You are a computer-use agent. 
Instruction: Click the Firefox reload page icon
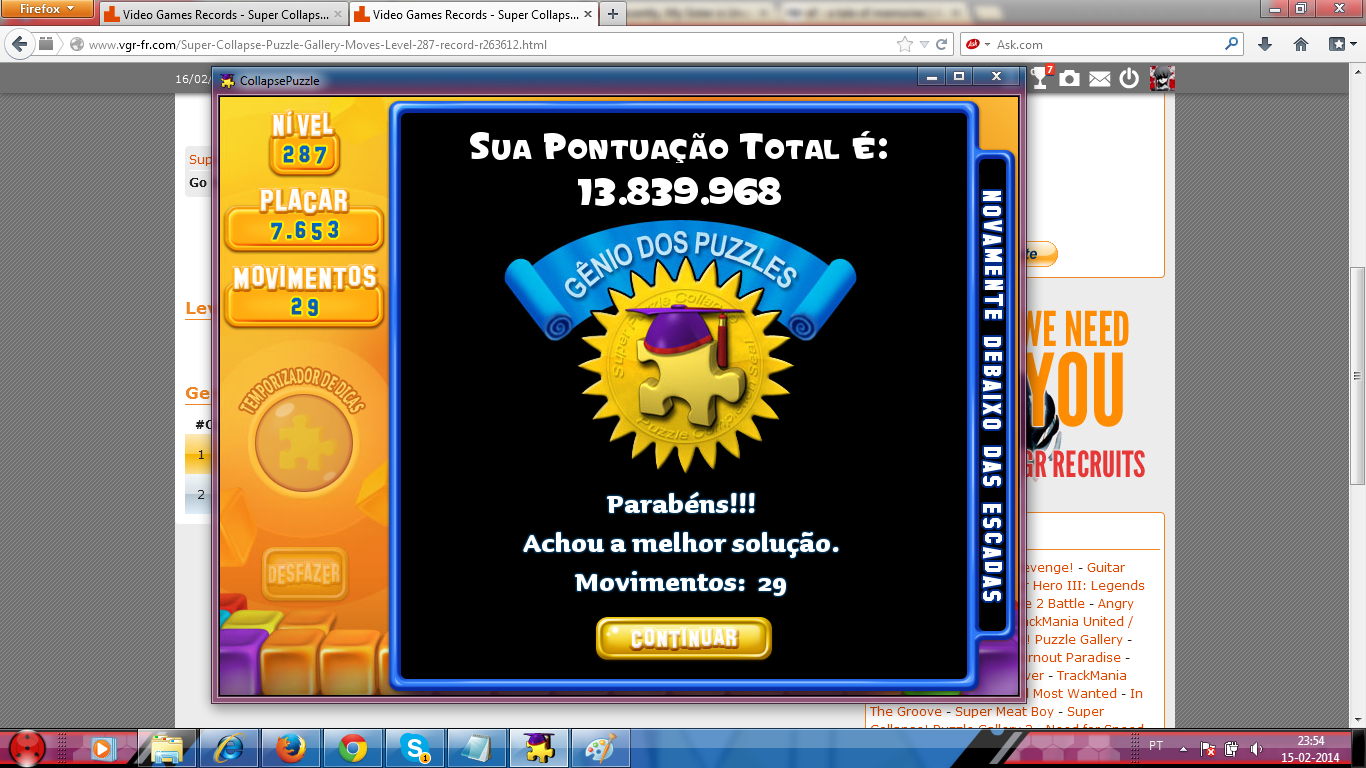pos(941,44)
